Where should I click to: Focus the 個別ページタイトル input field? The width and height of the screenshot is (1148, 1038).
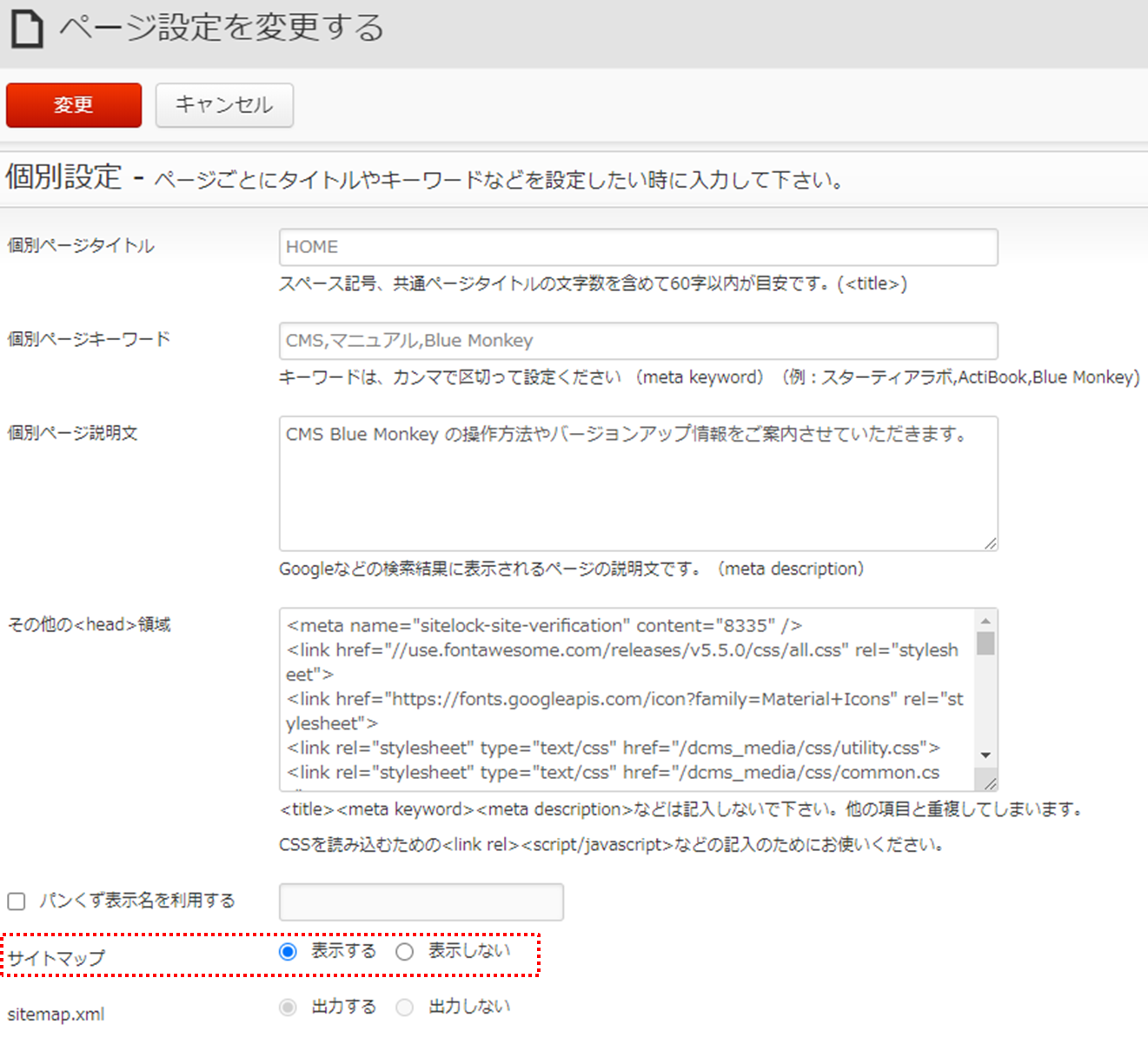pos(638,247)
